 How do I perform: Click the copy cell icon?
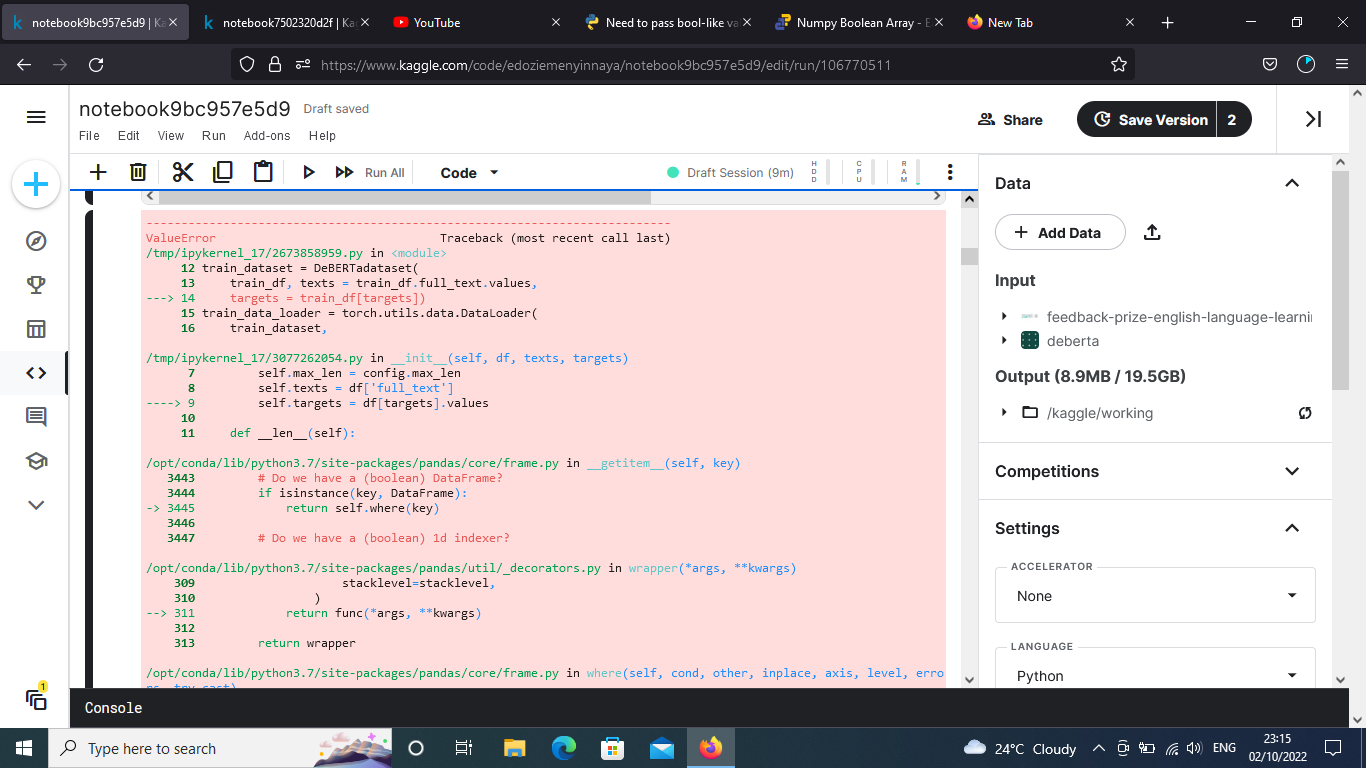point(222,173)
